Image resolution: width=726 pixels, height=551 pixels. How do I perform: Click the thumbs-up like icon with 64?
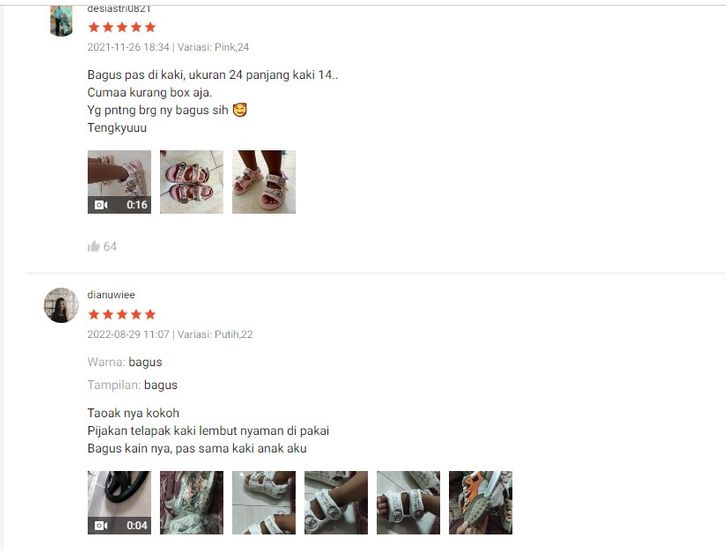pyautogui.click(x=94, y=246)
